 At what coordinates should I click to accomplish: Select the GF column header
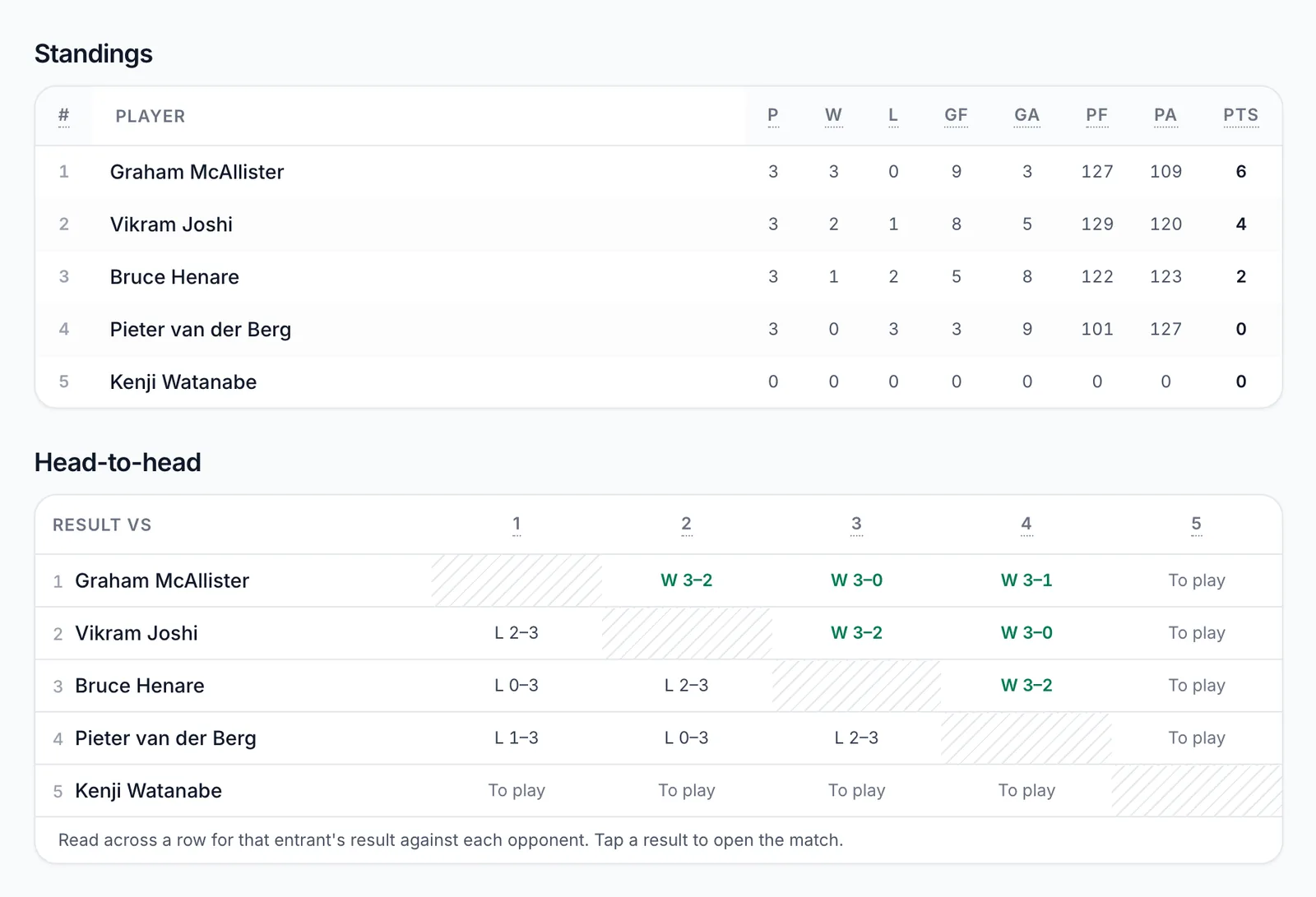[x=956, y=116]
